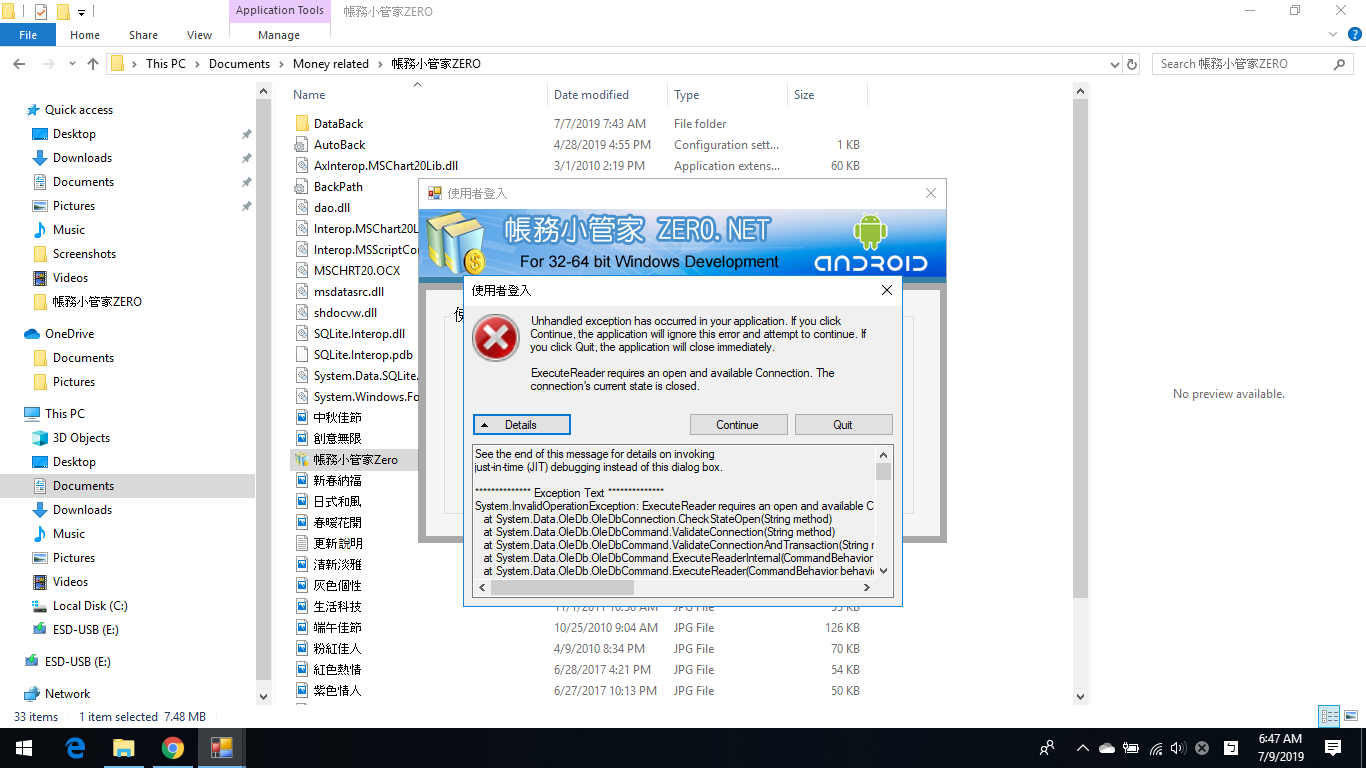Select the MSCHRT20.OCX file icon
Image resolution: width=1366 pixels, height=768 pixels.
(x=301, y=271)
